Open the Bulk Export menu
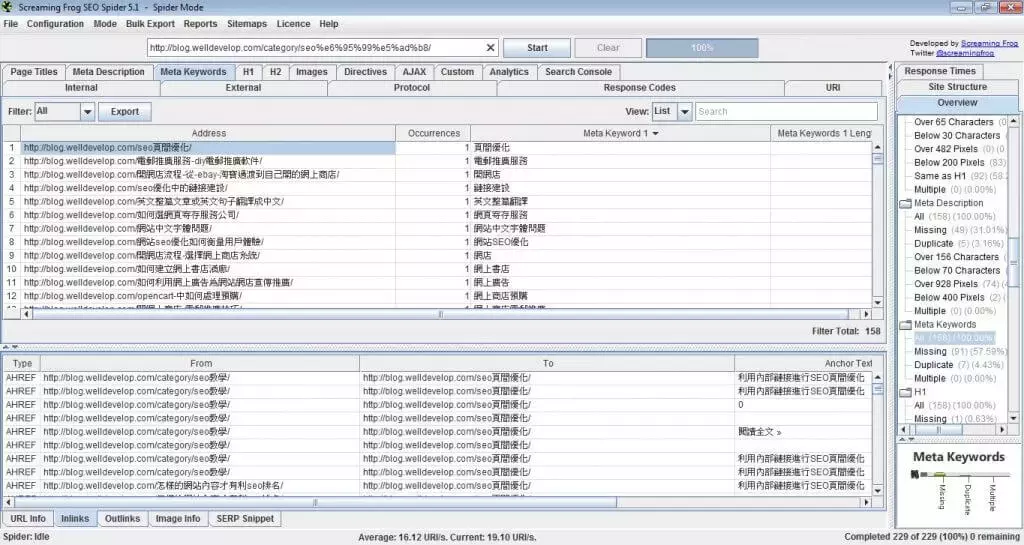The image size is (1024, 545). tap(150, 23)
